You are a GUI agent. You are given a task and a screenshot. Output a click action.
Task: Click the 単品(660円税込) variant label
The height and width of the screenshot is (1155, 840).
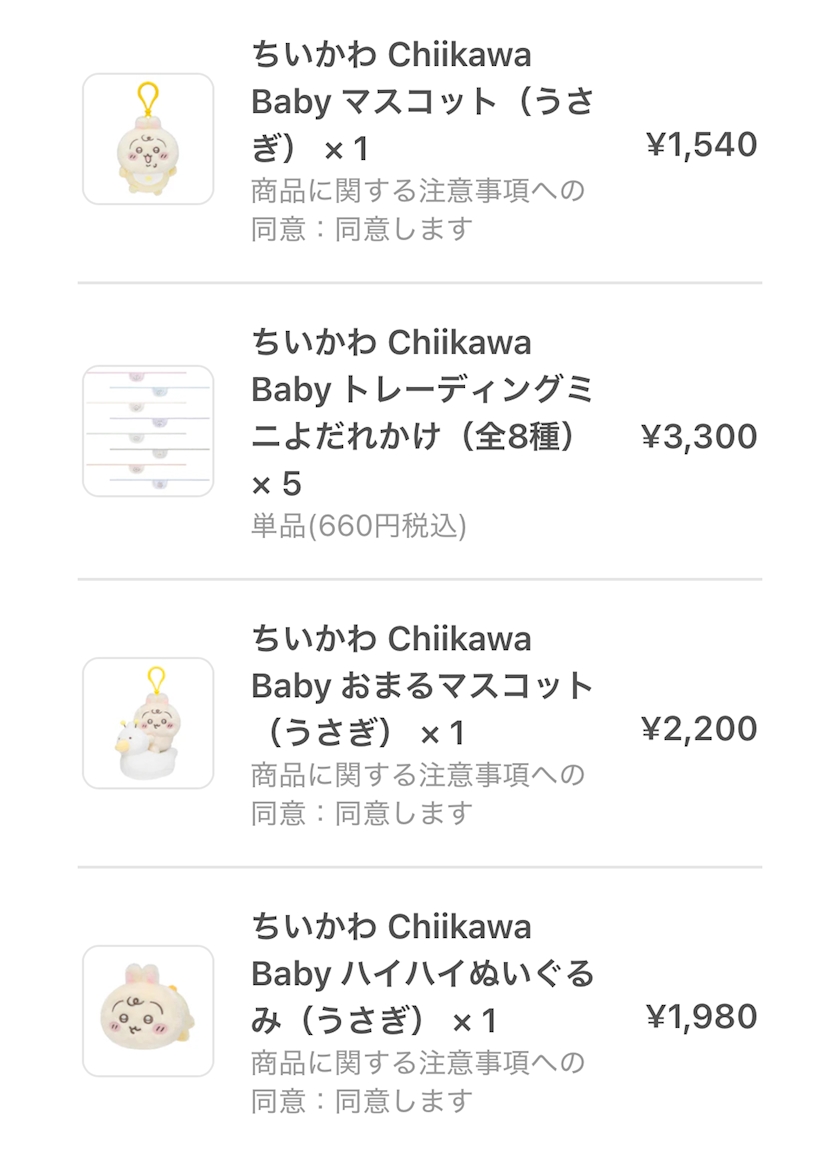359,526
